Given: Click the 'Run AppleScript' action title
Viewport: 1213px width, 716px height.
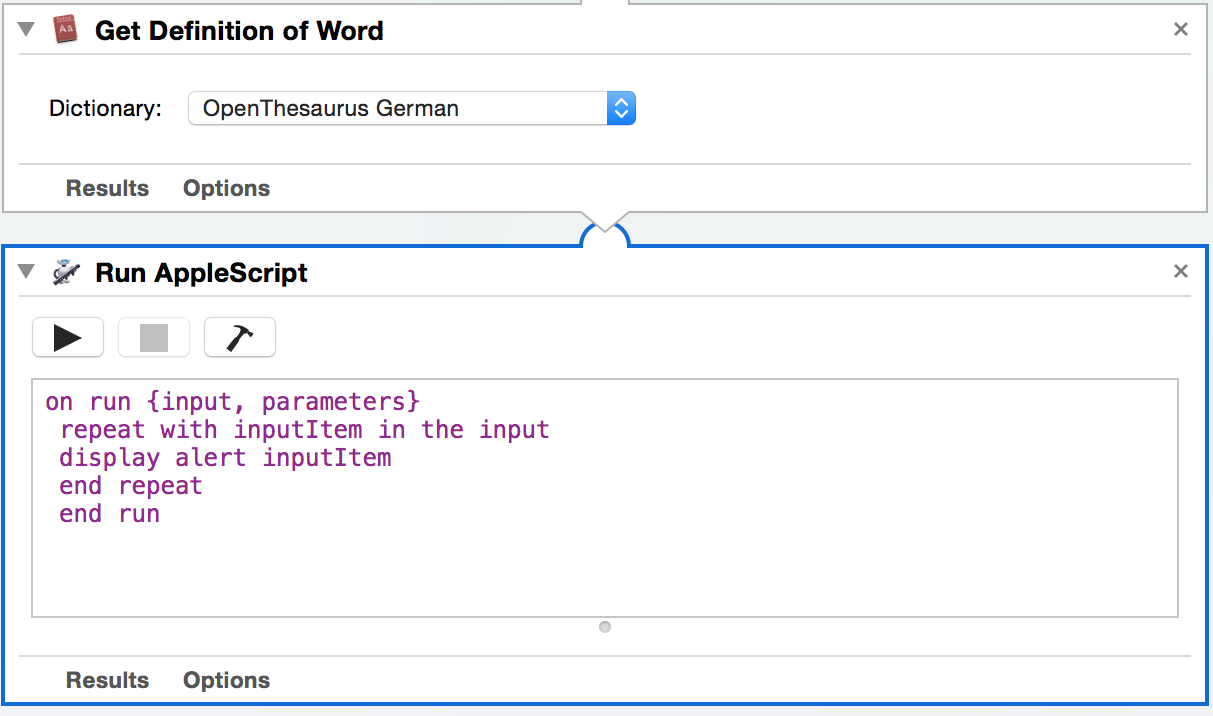Looking at the screenshot, I should tap(201, 273).
